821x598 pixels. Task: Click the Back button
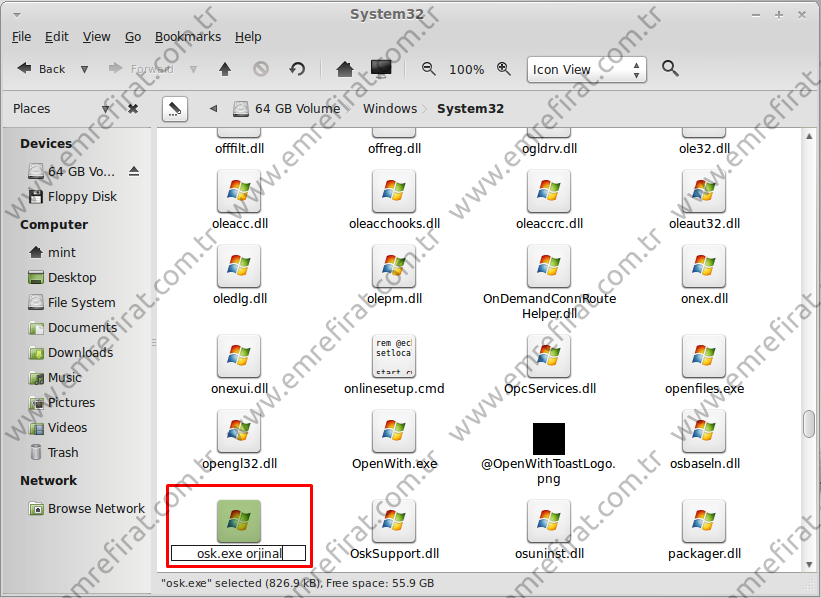[41, 69]
